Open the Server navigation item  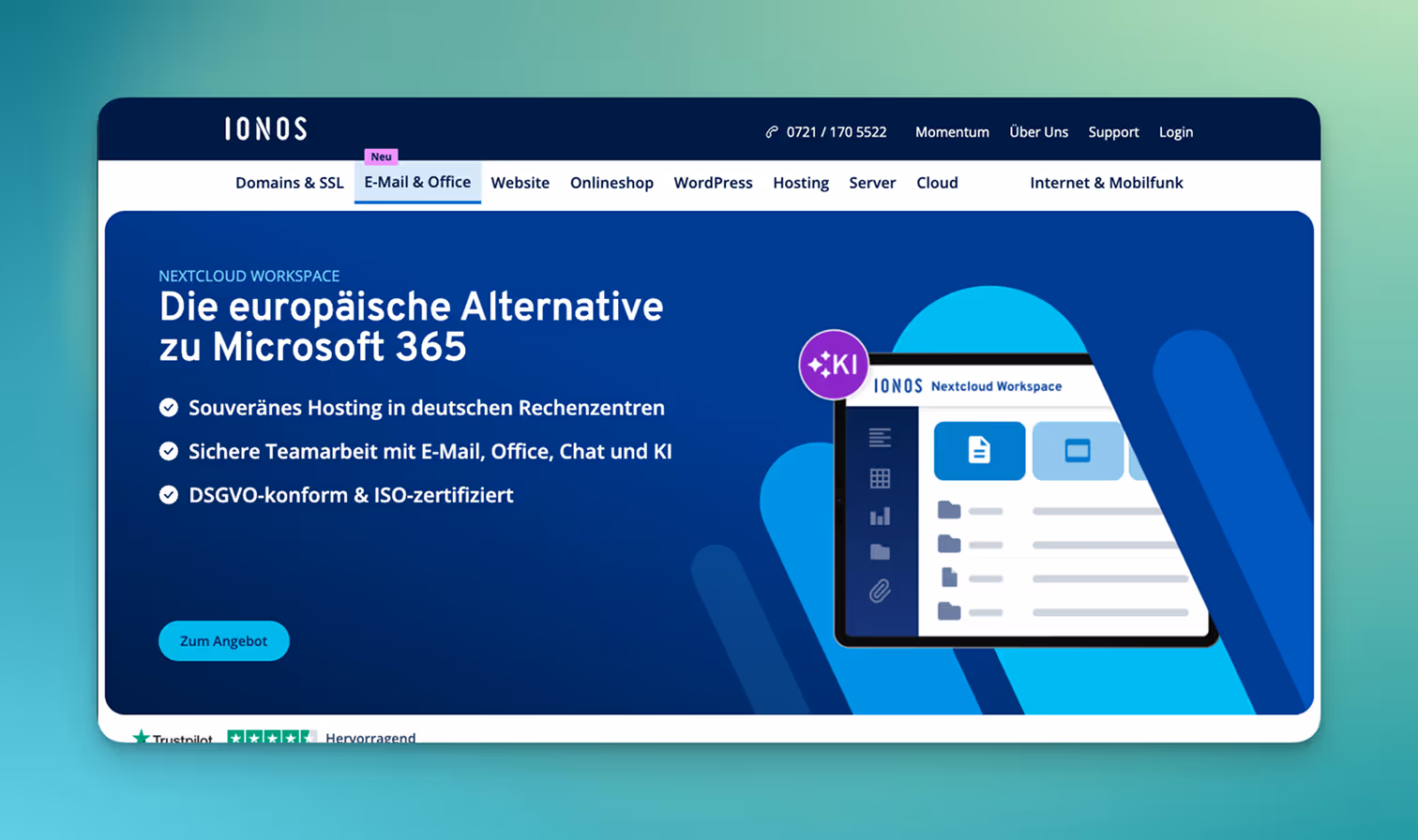(x=872, y=183)
